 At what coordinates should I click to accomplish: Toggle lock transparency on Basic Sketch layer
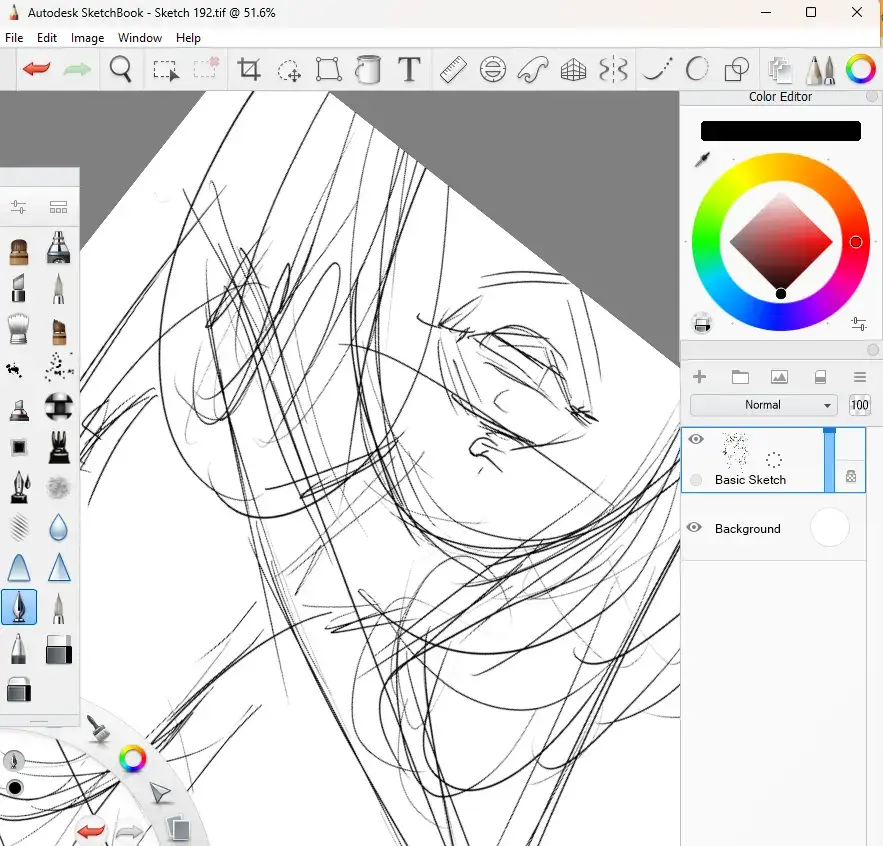pyautogui.click(x=851, y=477)
